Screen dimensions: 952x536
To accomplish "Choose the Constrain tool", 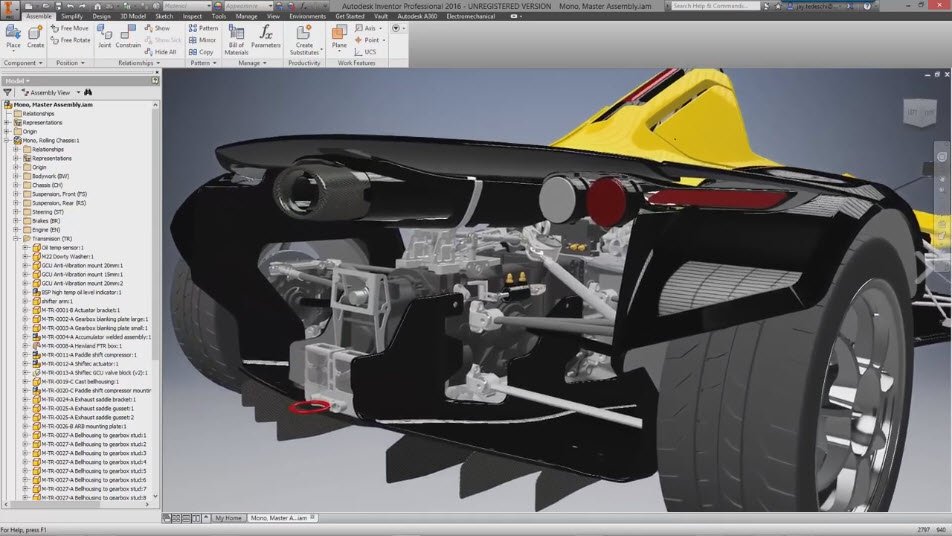I will pos(128,36).
